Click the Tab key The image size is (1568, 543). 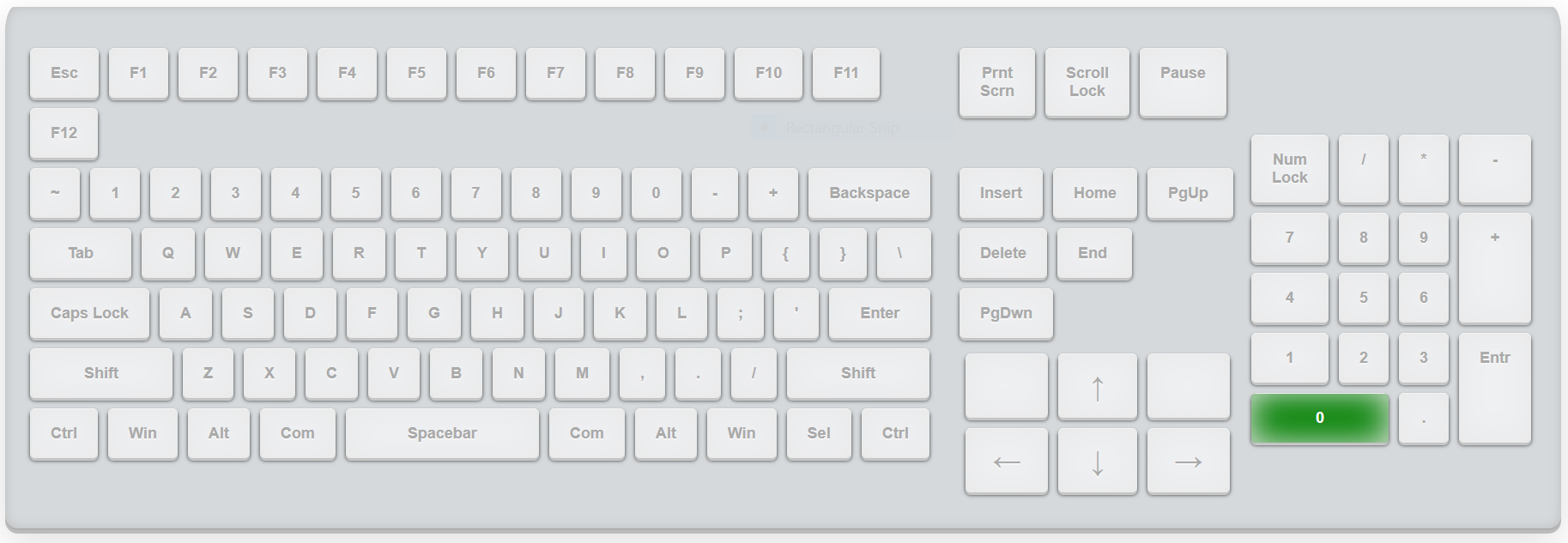click(81, 253)
